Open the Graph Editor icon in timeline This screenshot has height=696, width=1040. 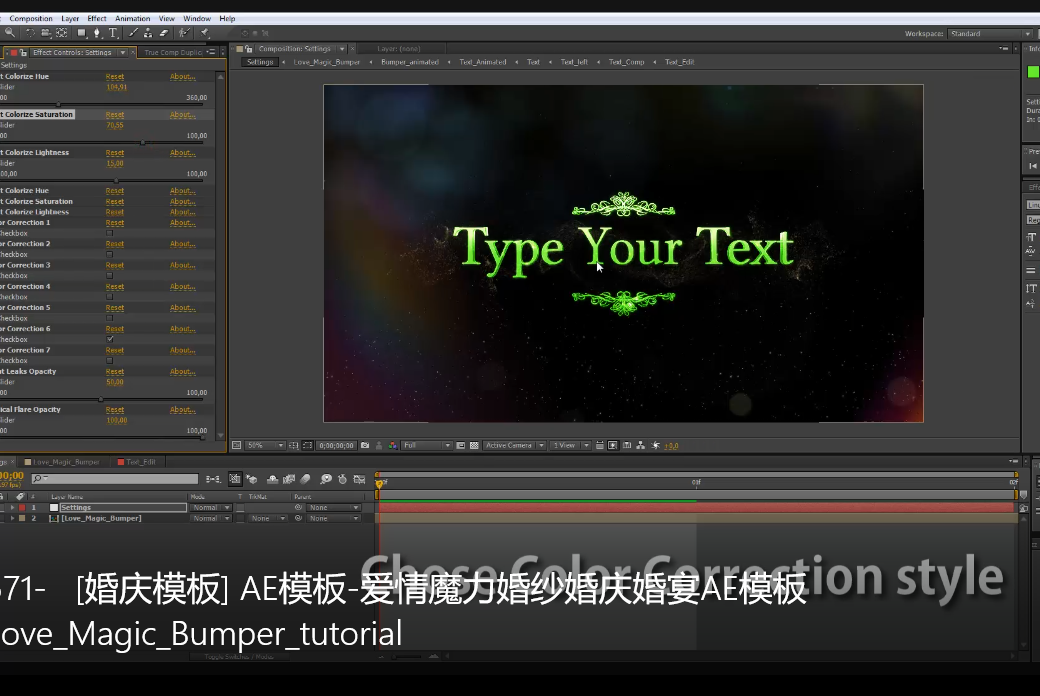pos(359,479)
